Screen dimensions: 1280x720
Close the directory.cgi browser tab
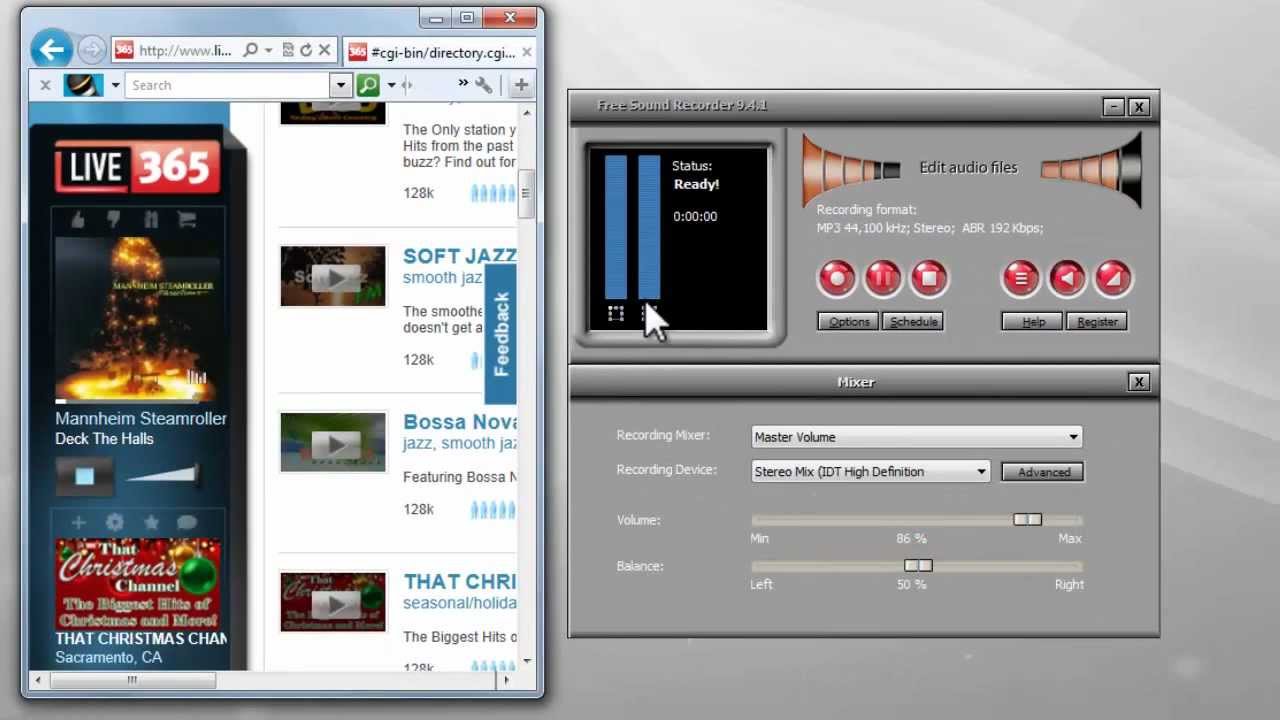pyautogui.click(x=527, y=52)
